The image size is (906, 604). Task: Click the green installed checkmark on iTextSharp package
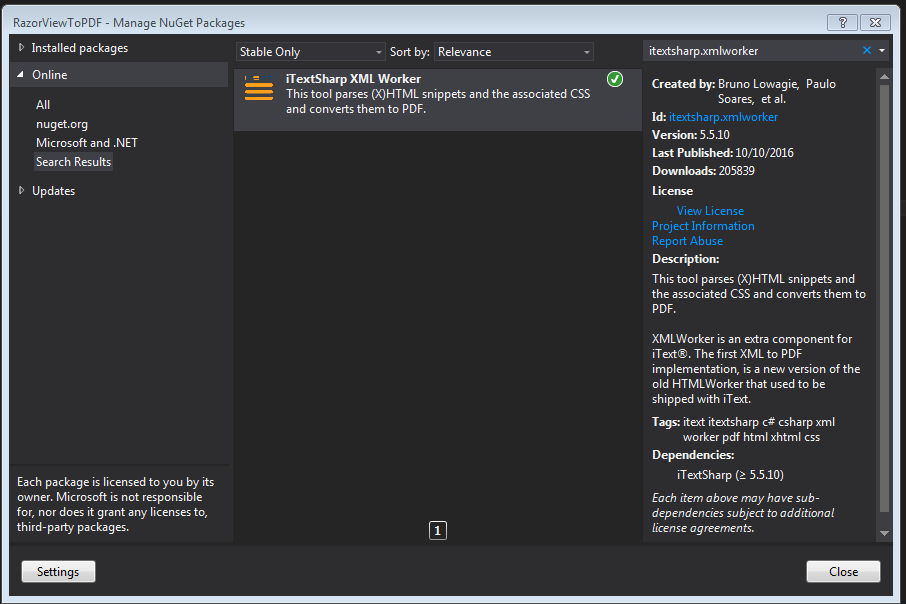click(614, 78)
